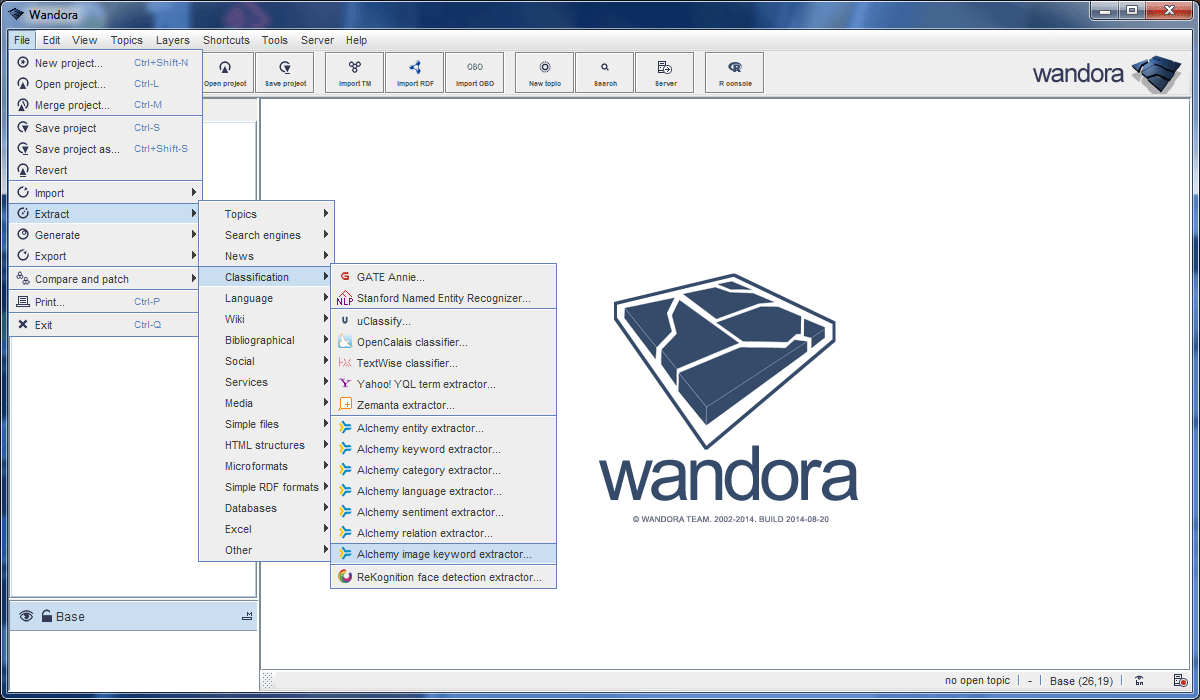The width and height of the screenshot is (1200, 700).
Task: Open the Layers menu in menu bar
Action: click(x=172, y=40)
